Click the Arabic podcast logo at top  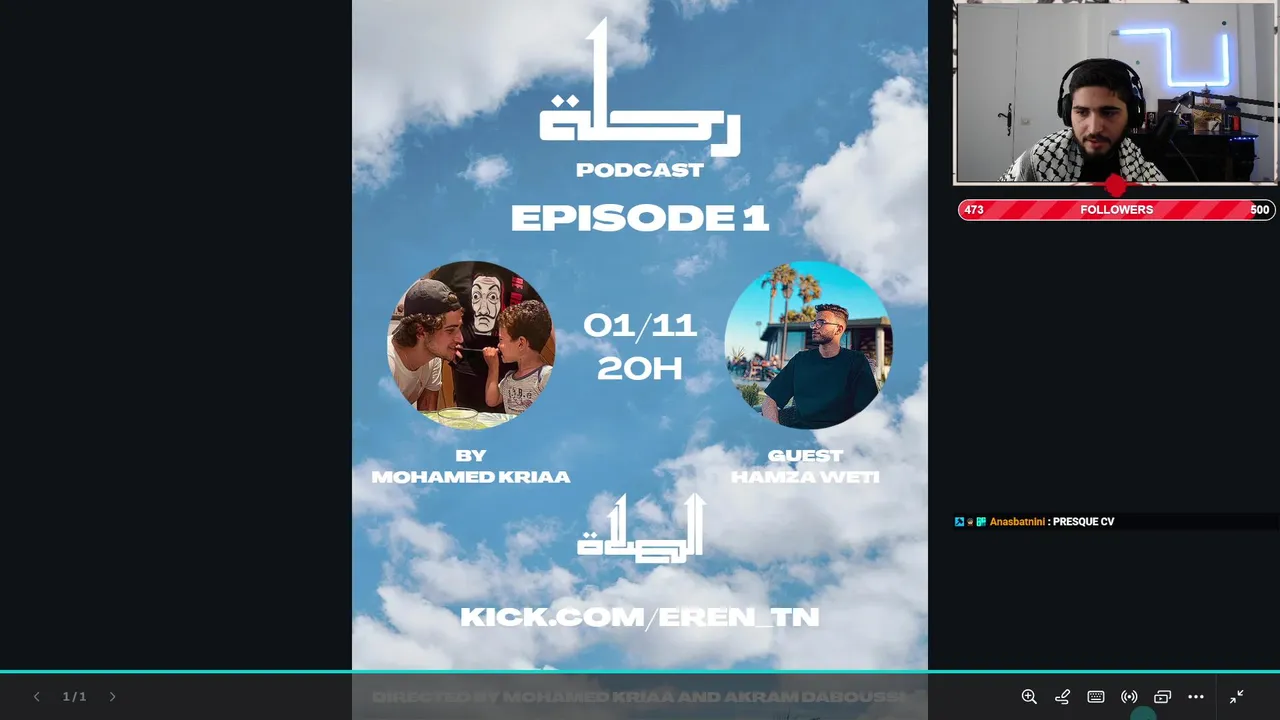point(640,86)
